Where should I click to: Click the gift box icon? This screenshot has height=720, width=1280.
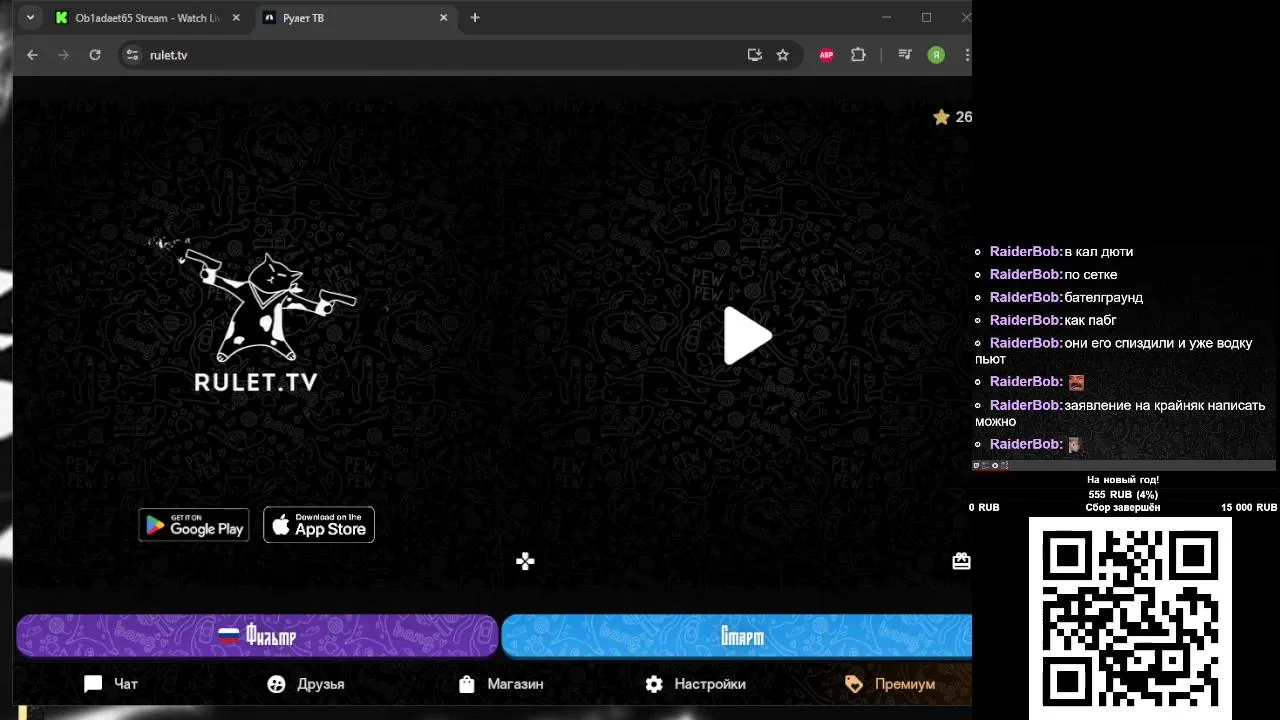coord(961,561)
